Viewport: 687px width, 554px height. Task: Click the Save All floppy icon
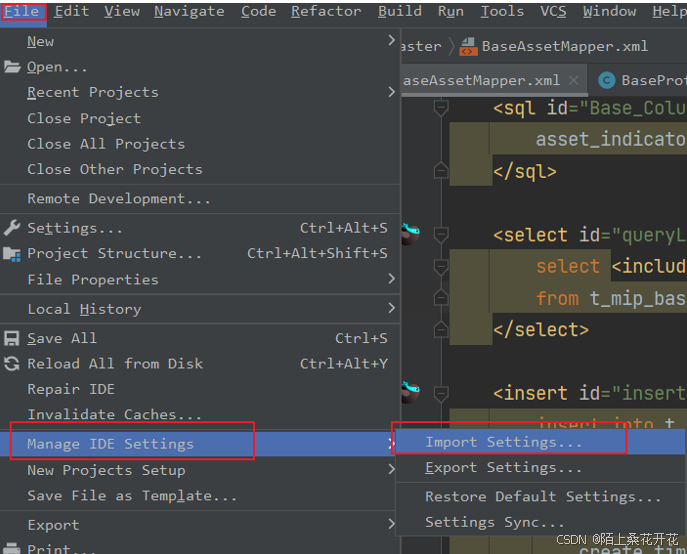pyautogui.click(x=11, y=338)
